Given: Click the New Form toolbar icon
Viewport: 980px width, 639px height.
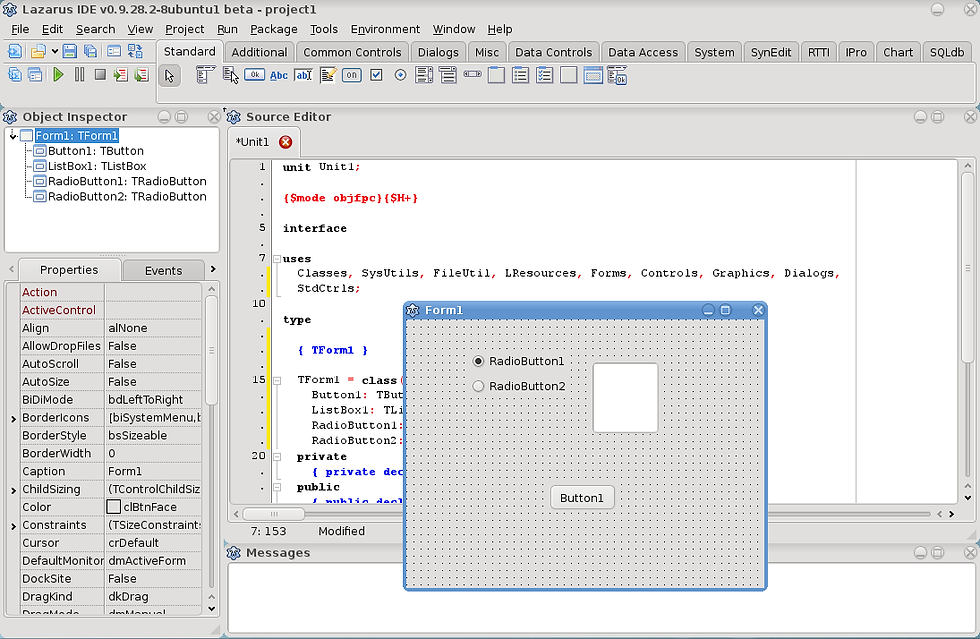Looking at the screenshot, I should tap(114, 51).
